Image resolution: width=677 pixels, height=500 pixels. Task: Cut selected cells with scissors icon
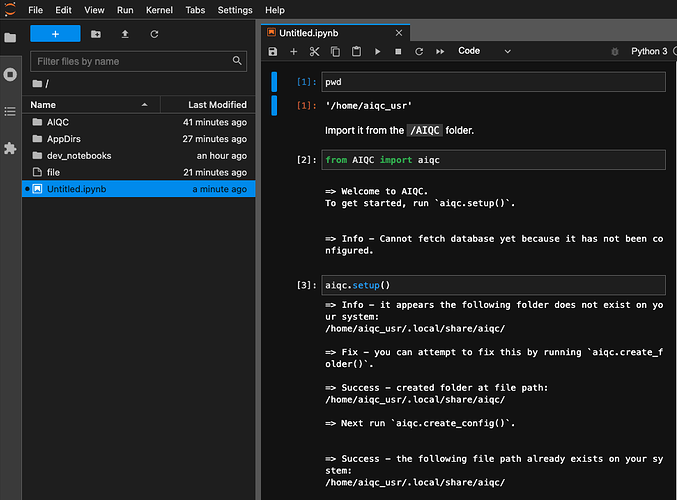(314, 51)
